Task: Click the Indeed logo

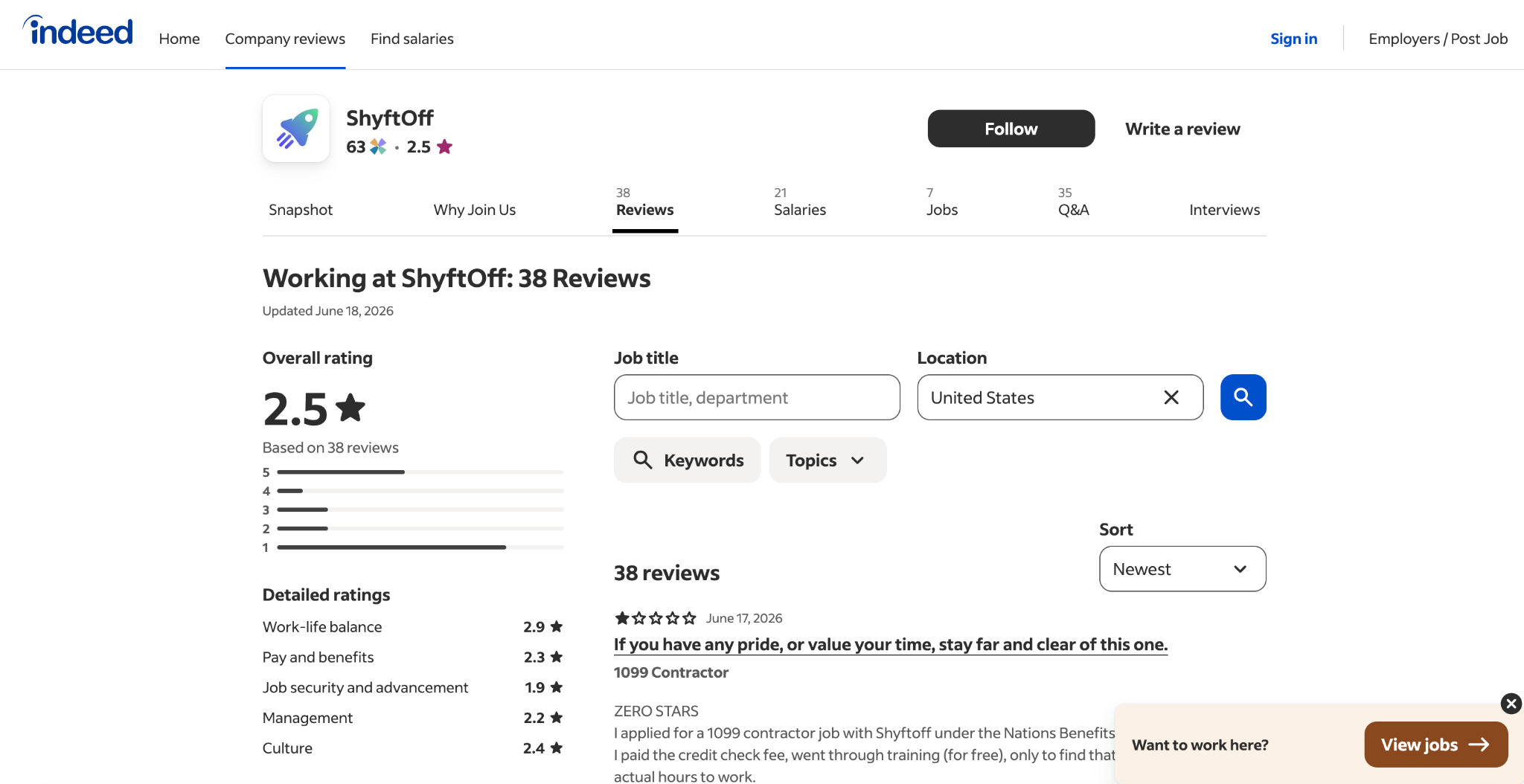Action: tap(78, 31)
